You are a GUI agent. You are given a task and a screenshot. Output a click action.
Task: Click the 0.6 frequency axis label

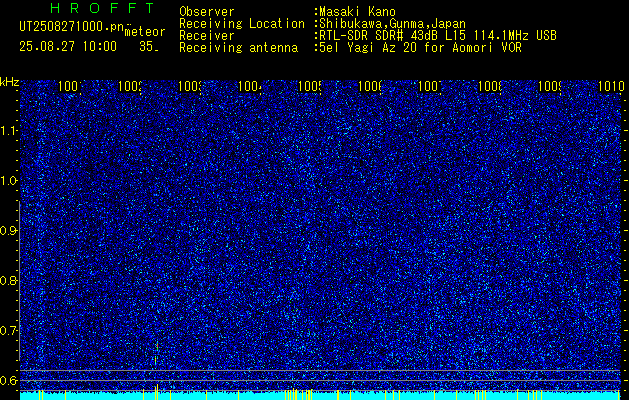(x=8, y=380)
